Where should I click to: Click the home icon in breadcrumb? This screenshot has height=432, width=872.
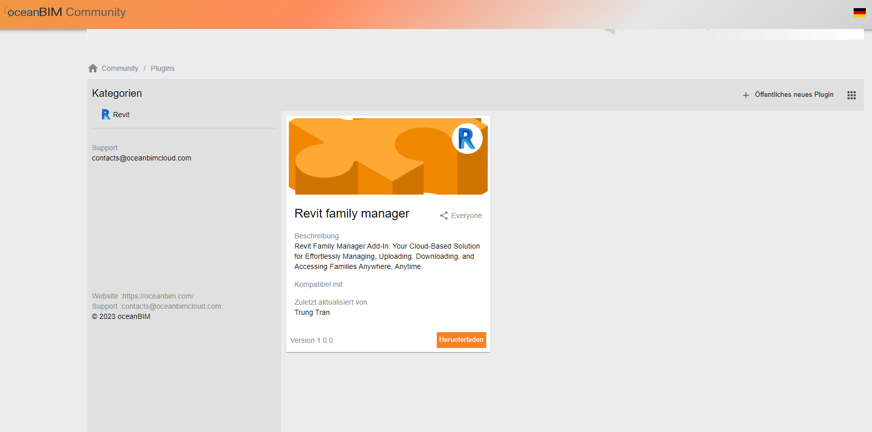coord(93,68)
